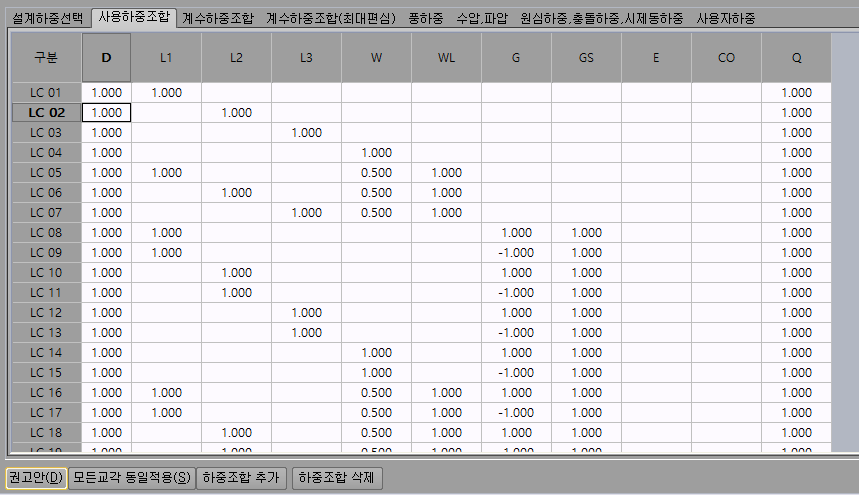Select the LC 07 row header
Screen dimensions: 859x495
pyautogui.click(x=47, y=212)
